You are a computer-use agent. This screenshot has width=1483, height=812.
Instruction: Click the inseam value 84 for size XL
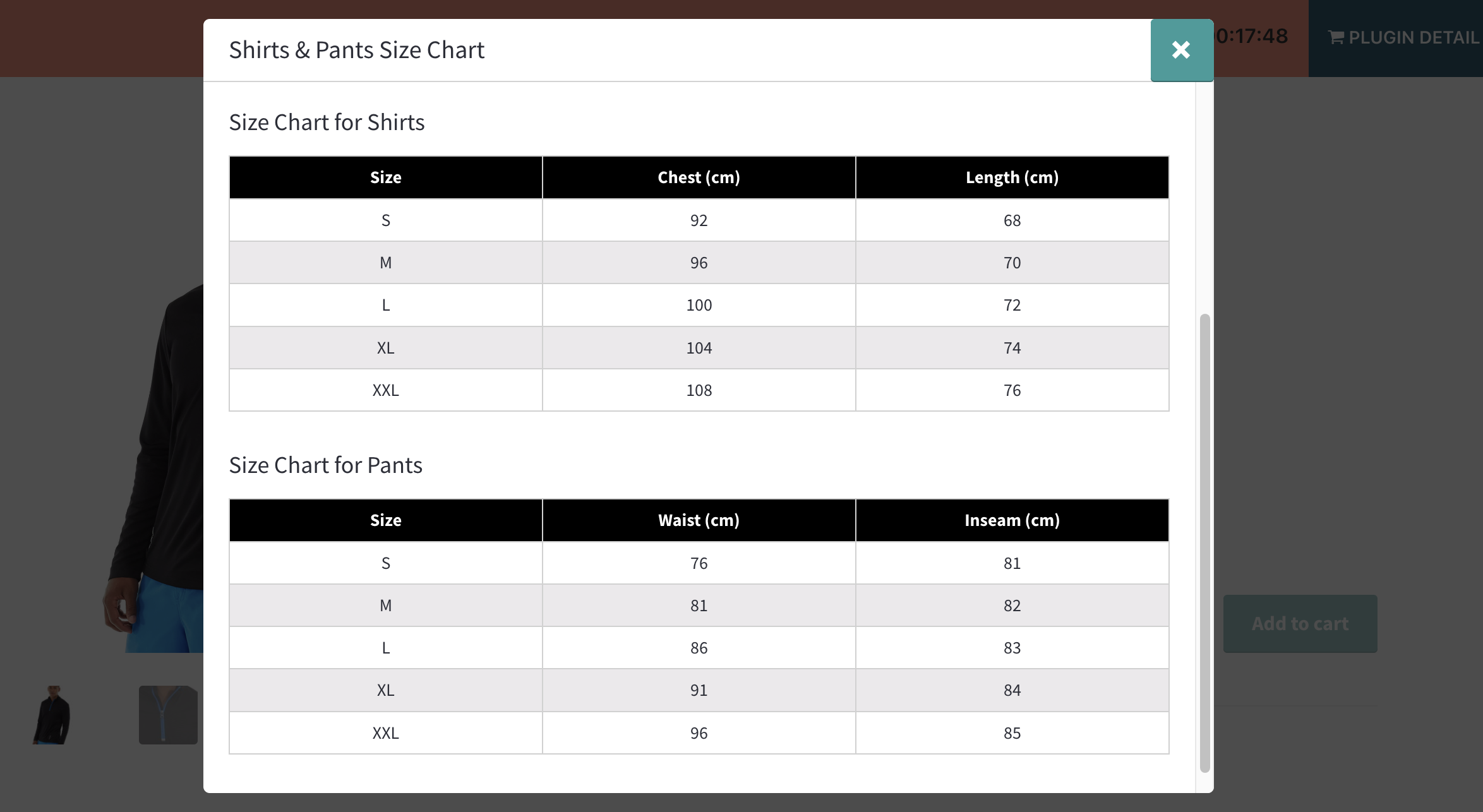[1011, 690]
